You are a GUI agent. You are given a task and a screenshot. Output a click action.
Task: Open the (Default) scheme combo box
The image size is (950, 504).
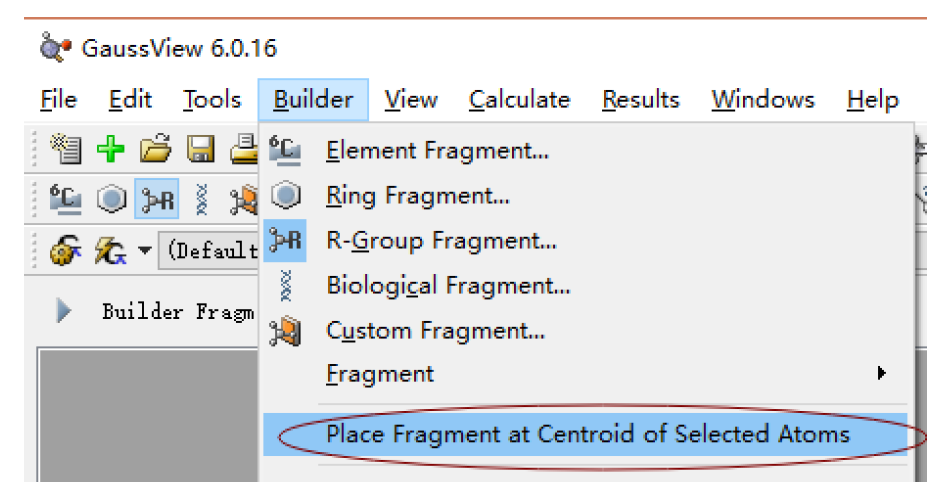tap(212, 249)
